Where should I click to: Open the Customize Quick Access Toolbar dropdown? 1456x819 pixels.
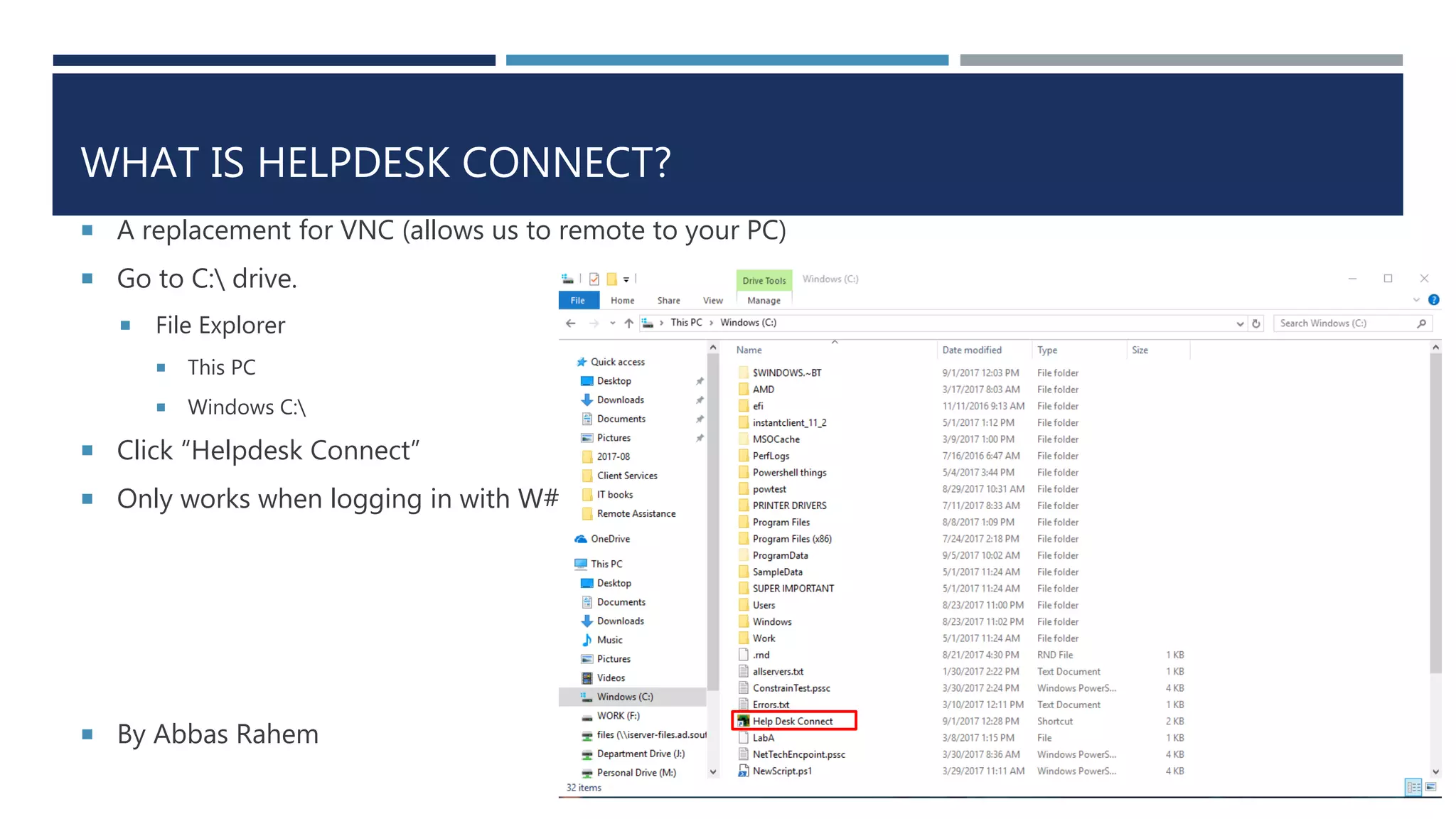(x=626, y=279)
